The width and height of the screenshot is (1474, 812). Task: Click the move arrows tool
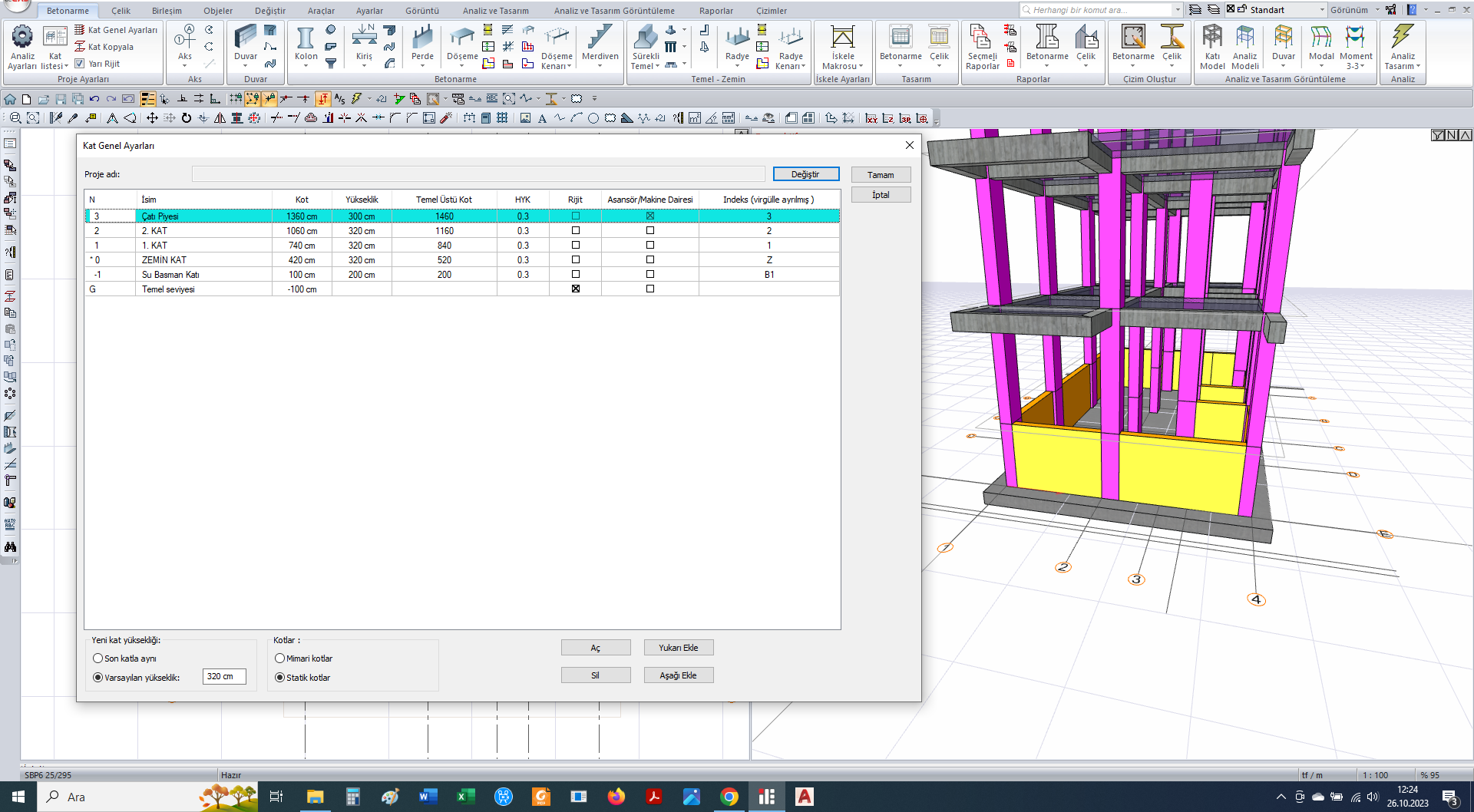152,117
